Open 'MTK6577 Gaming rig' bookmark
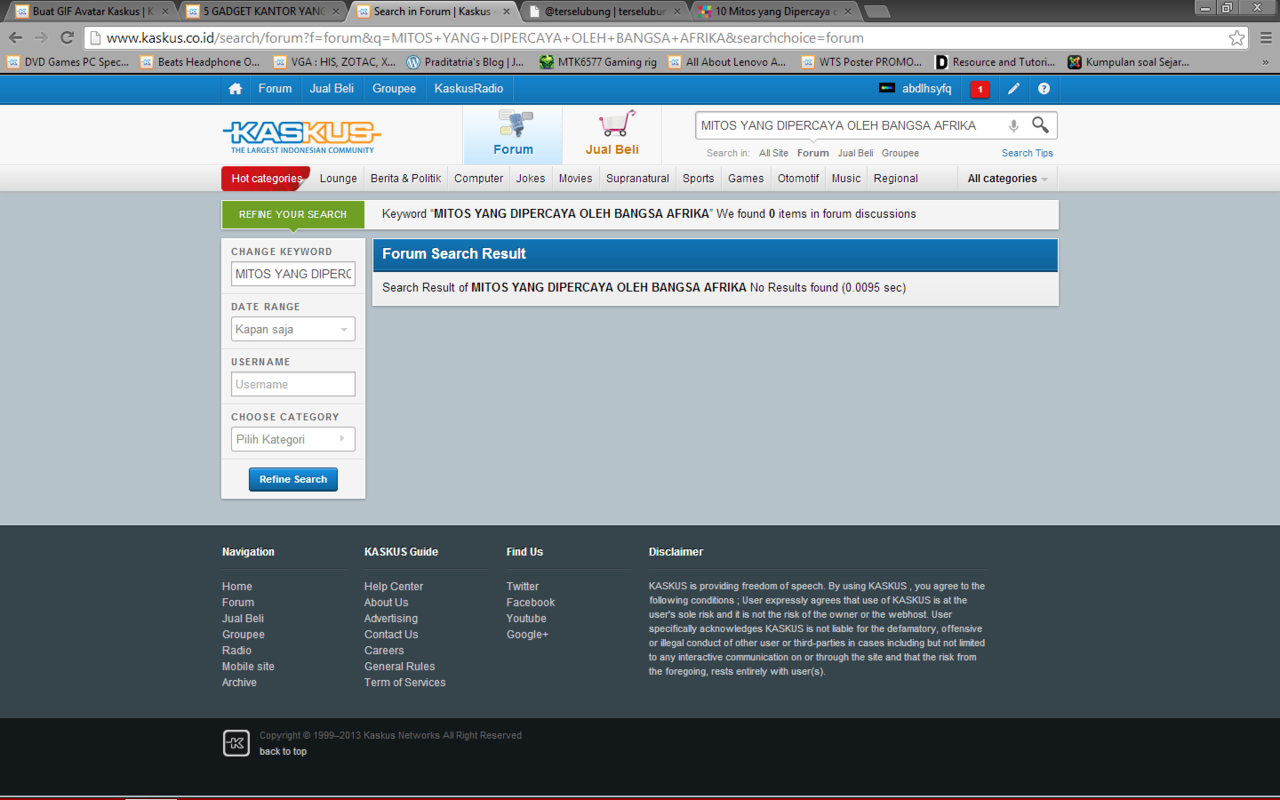This screenshot has width=1280, height=800. tap(598, 62)
